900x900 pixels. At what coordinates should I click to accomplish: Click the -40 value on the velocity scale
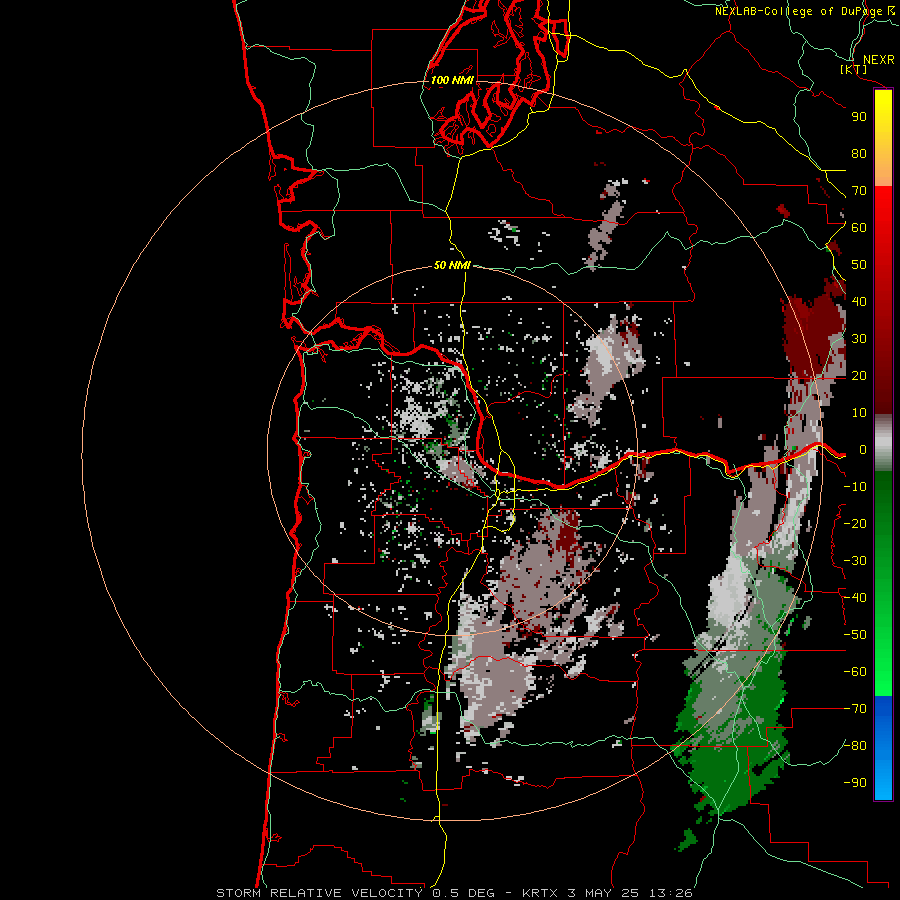855,598
